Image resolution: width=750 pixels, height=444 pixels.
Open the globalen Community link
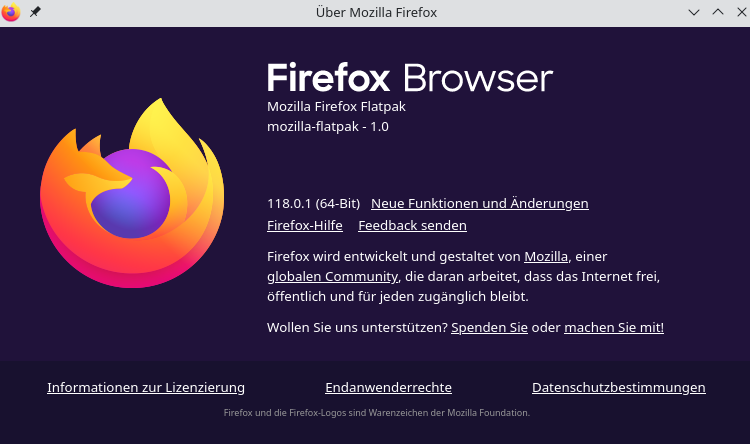333,277
